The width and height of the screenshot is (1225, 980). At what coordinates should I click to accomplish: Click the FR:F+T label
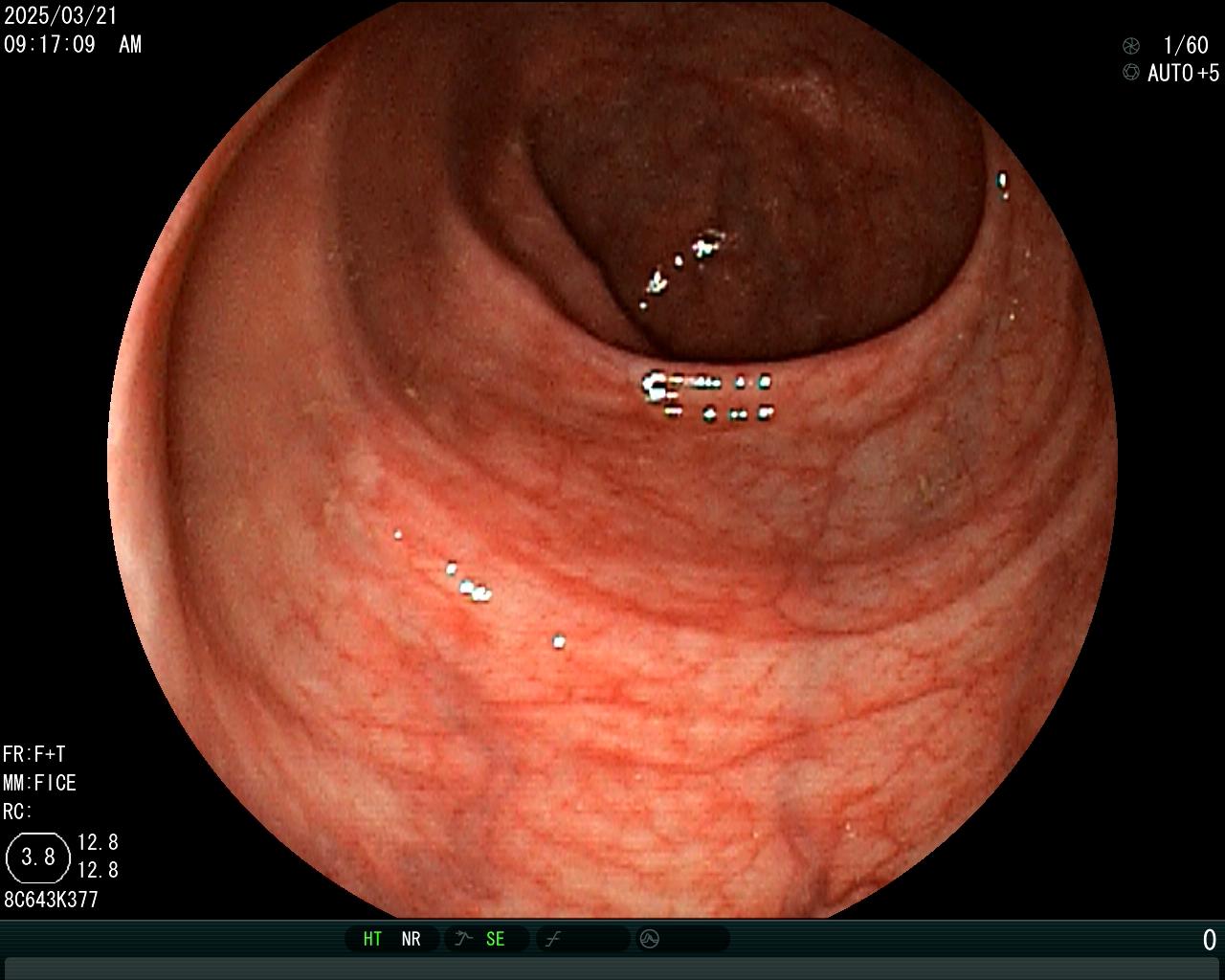click(34, 754)
